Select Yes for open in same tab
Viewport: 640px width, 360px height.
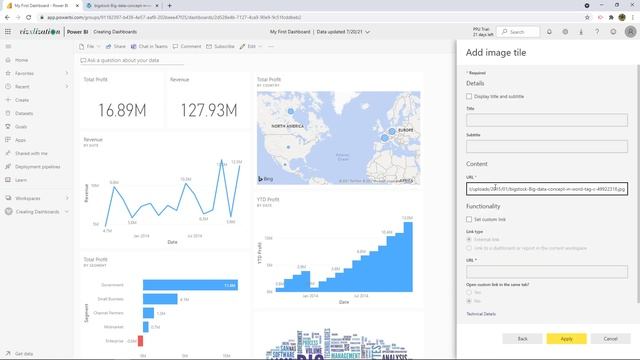pyautogui.click(x=469, y=293)
